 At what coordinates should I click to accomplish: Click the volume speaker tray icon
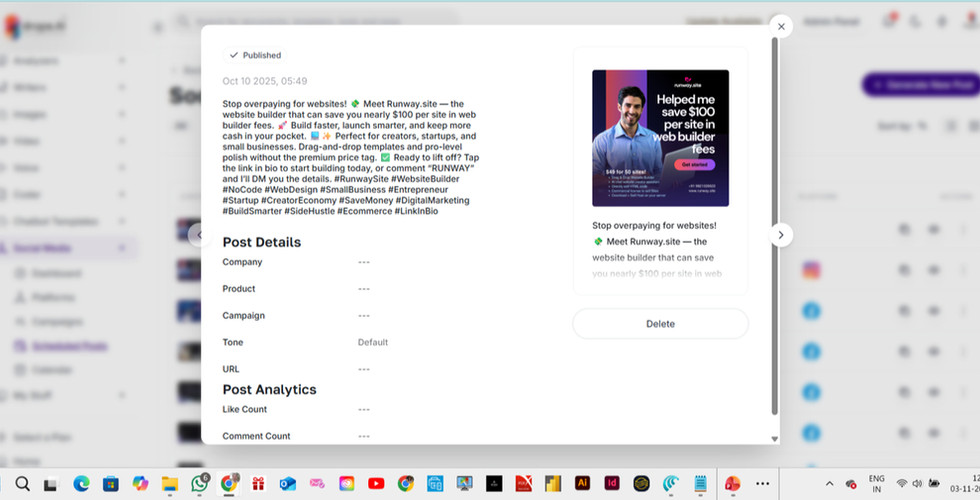coord(918,484)
